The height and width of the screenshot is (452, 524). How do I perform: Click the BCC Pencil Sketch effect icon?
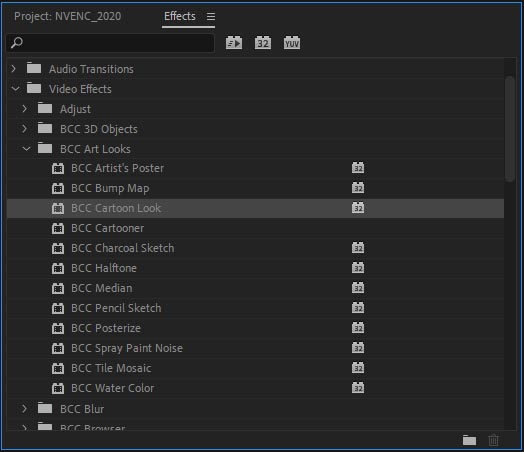point(58,308)
